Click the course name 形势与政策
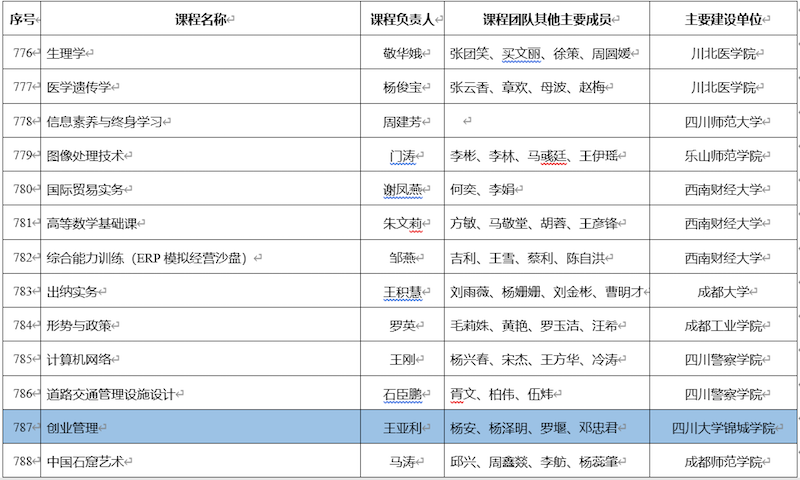Image resolution: width=800 pixels, height=480 pixels. [79, 325]
